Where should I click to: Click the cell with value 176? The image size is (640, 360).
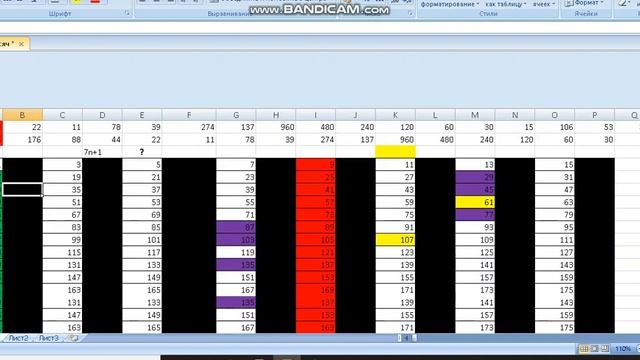pyautogui.click(x=22, y=140)
